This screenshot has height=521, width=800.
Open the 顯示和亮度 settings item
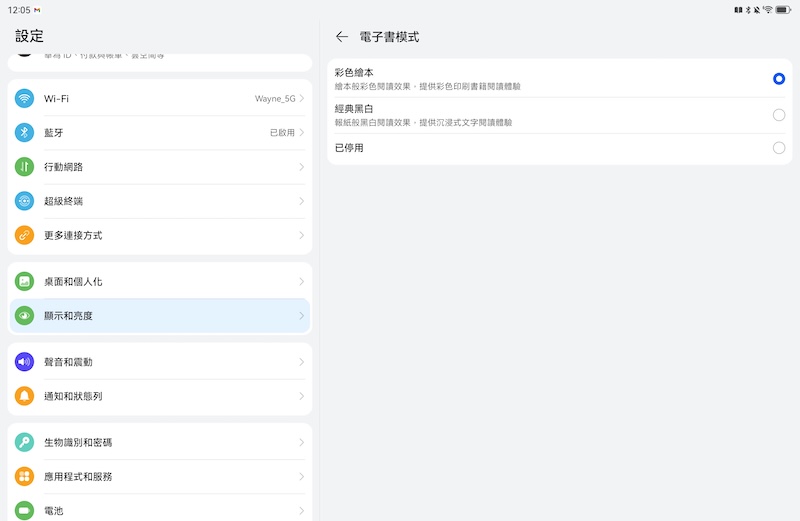[160, 316]
